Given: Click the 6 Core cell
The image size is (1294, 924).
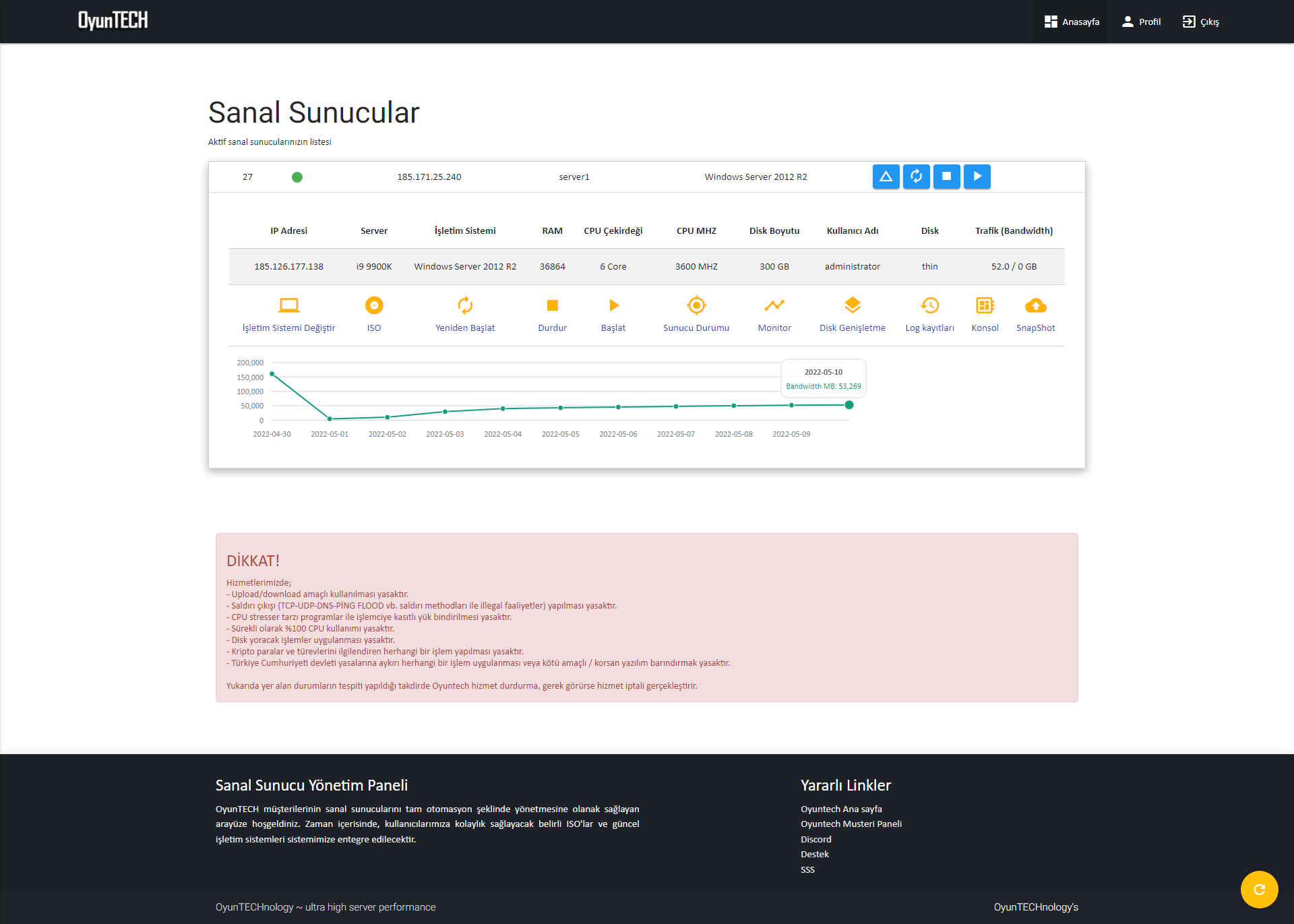Looking at the screenshot, I should pos(613,267).
